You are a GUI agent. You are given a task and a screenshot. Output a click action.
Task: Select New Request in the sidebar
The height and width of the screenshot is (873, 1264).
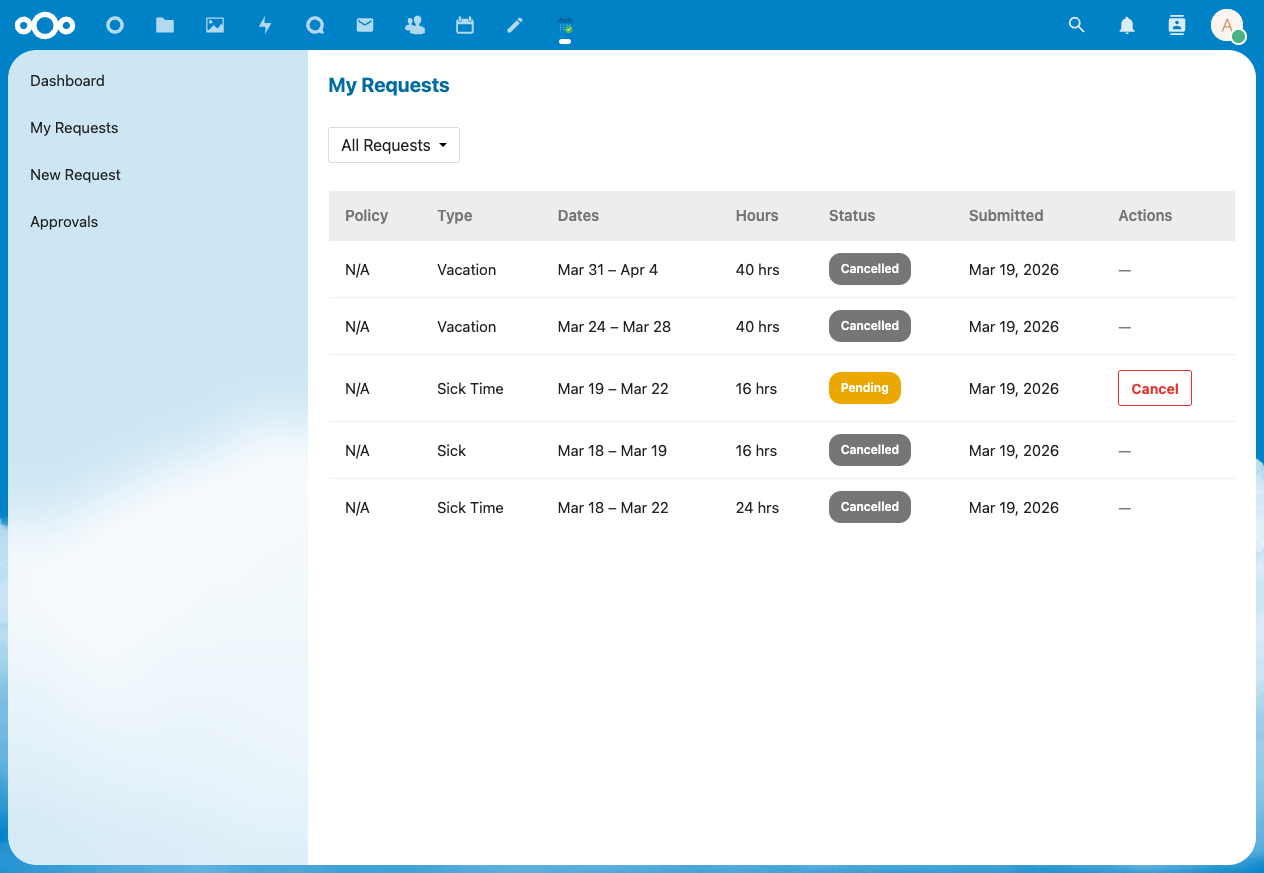[x=75, y=174]
